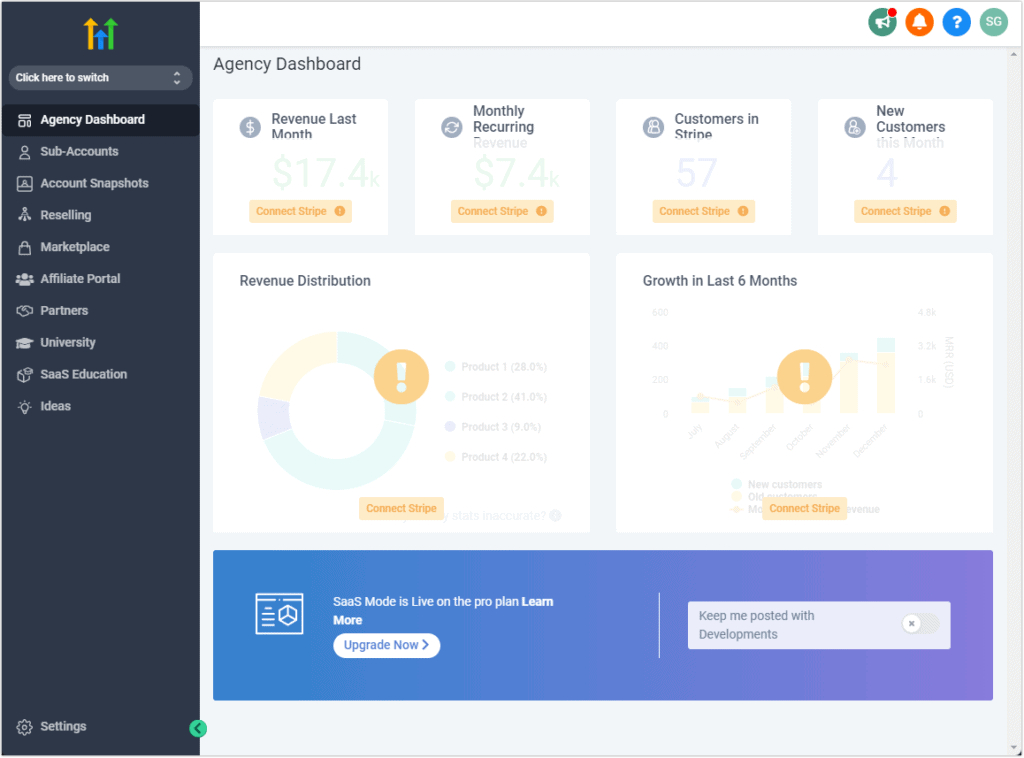The width and height of the screenshot is (1024, 758).
Task: Click the refresh icon on Monthly Recurring Revenue
Action: pyautogui.click(x=451, y=127)
